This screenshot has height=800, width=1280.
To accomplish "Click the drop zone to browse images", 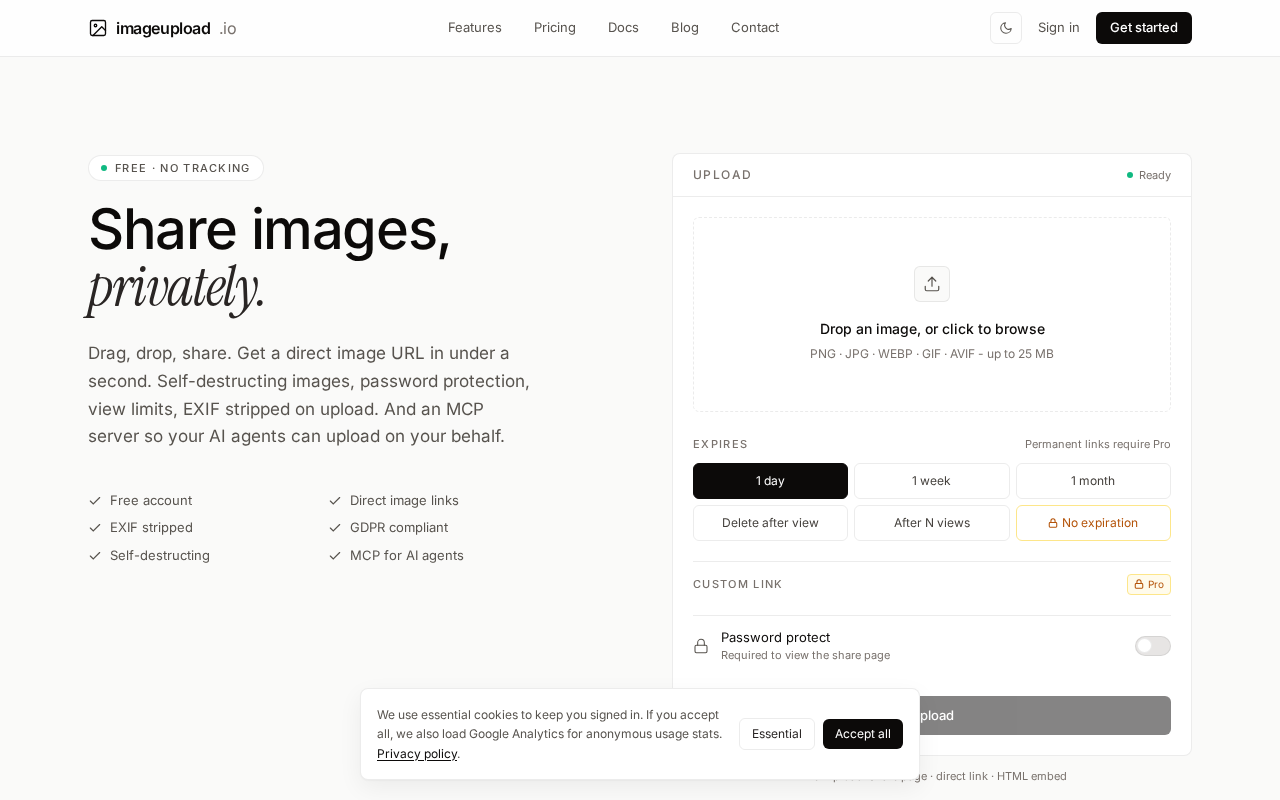I will (x=932, y=314).
